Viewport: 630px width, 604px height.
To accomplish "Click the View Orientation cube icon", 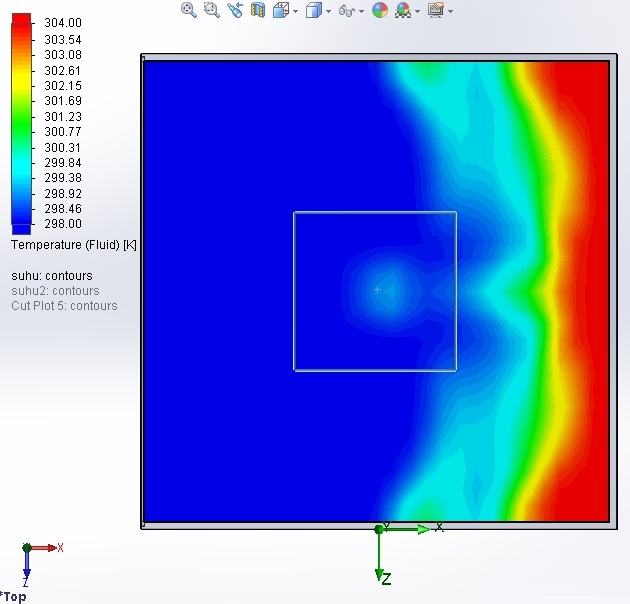I will [281, 10].
